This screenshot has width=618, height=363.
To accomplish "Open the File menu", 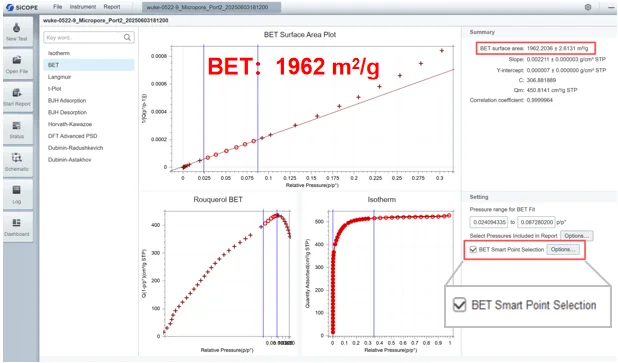I will [x=58, y=7].
